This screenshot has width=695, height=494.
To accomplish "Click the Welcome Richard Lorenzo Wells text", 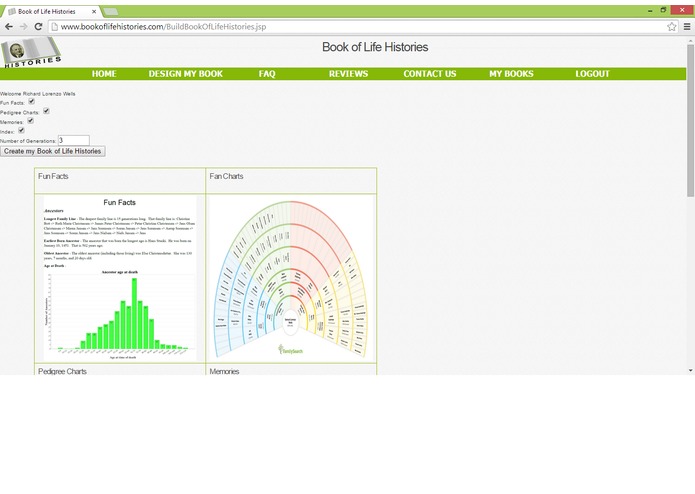I will (38, 94).
